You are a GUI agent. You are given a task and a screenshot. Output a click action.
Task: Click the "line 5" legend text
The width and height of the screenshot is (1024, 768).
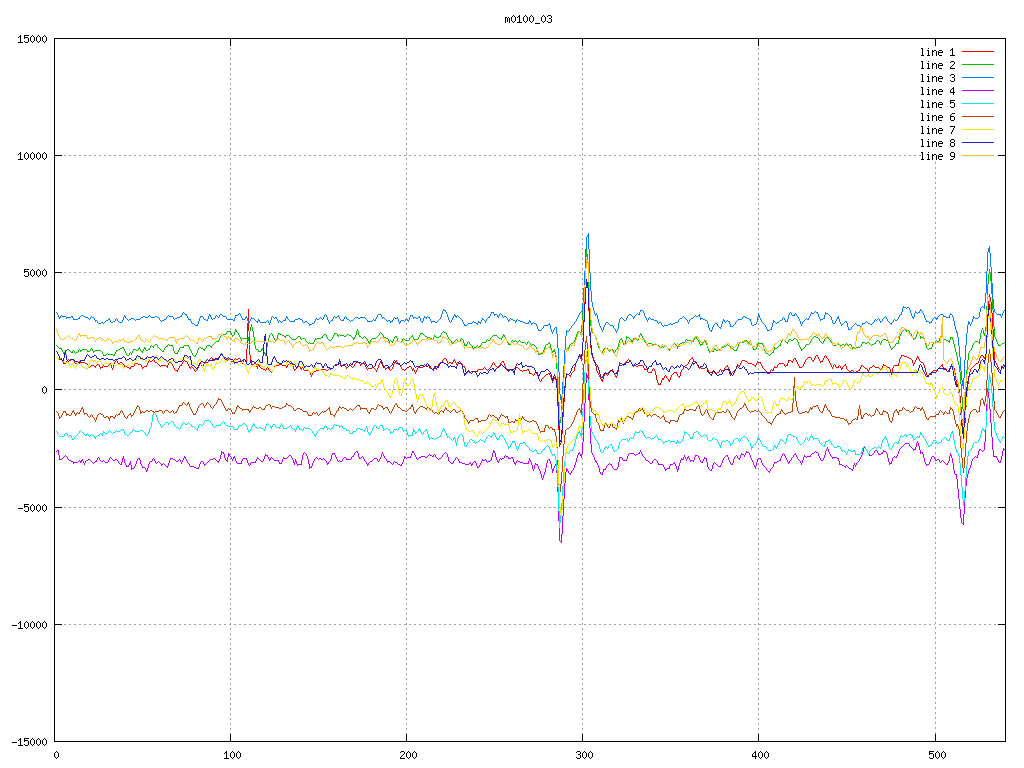click(x=937, y=104)
